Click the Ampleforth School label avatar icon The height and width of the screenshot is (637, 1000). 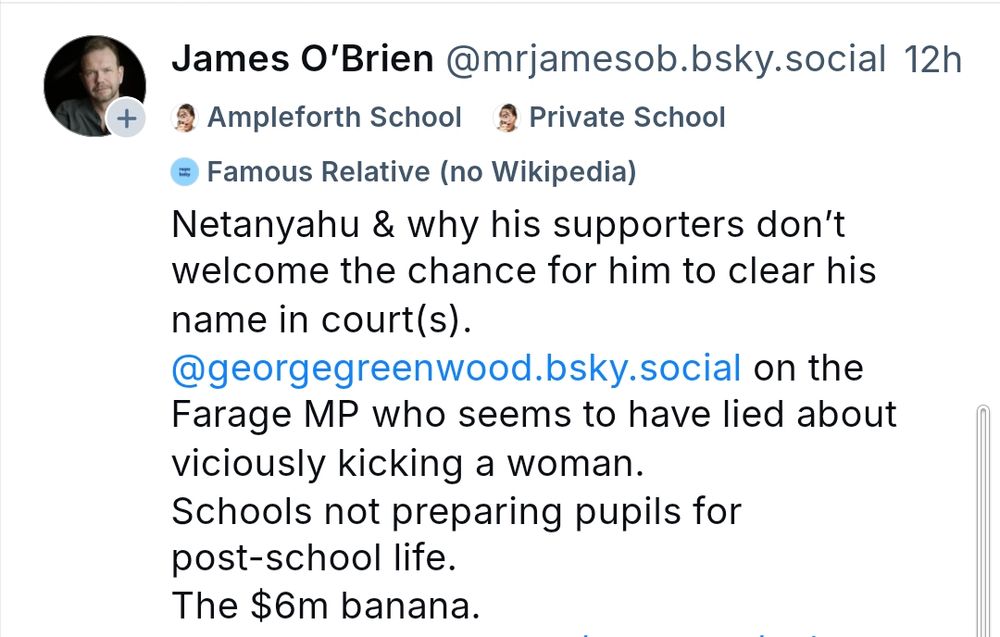(x=184, y=118)
